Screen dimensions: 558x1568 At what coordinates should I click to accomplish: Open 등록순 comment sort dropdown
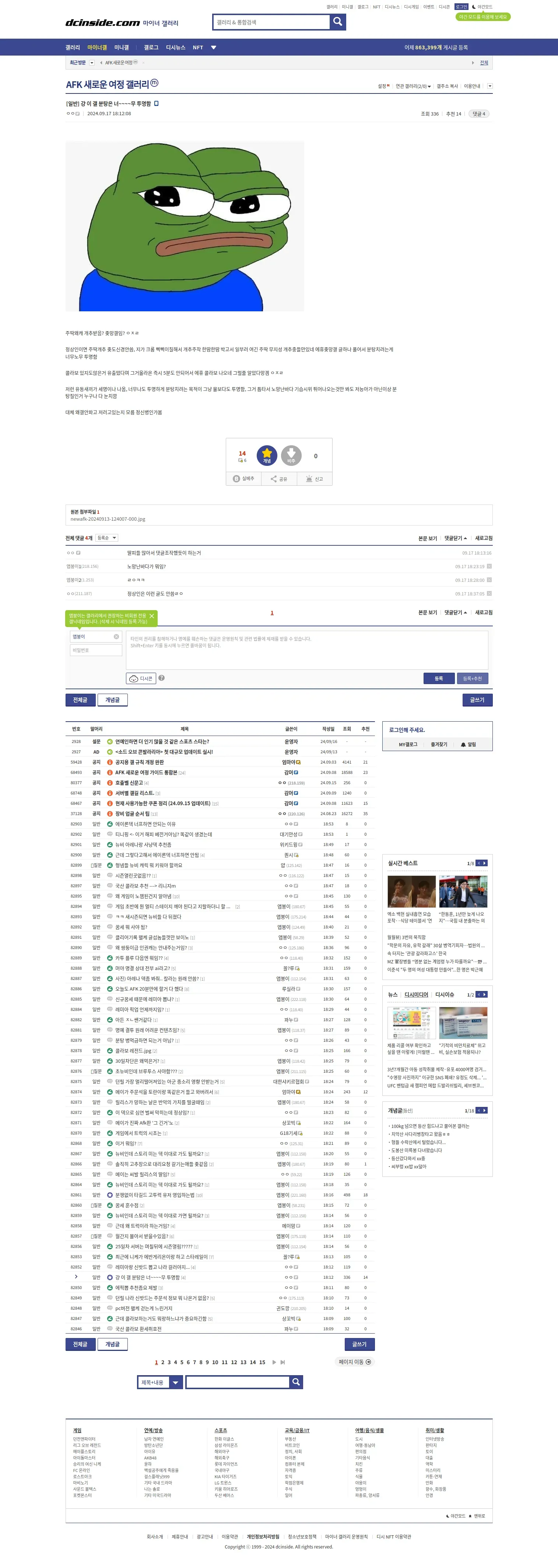click(106, 538)
